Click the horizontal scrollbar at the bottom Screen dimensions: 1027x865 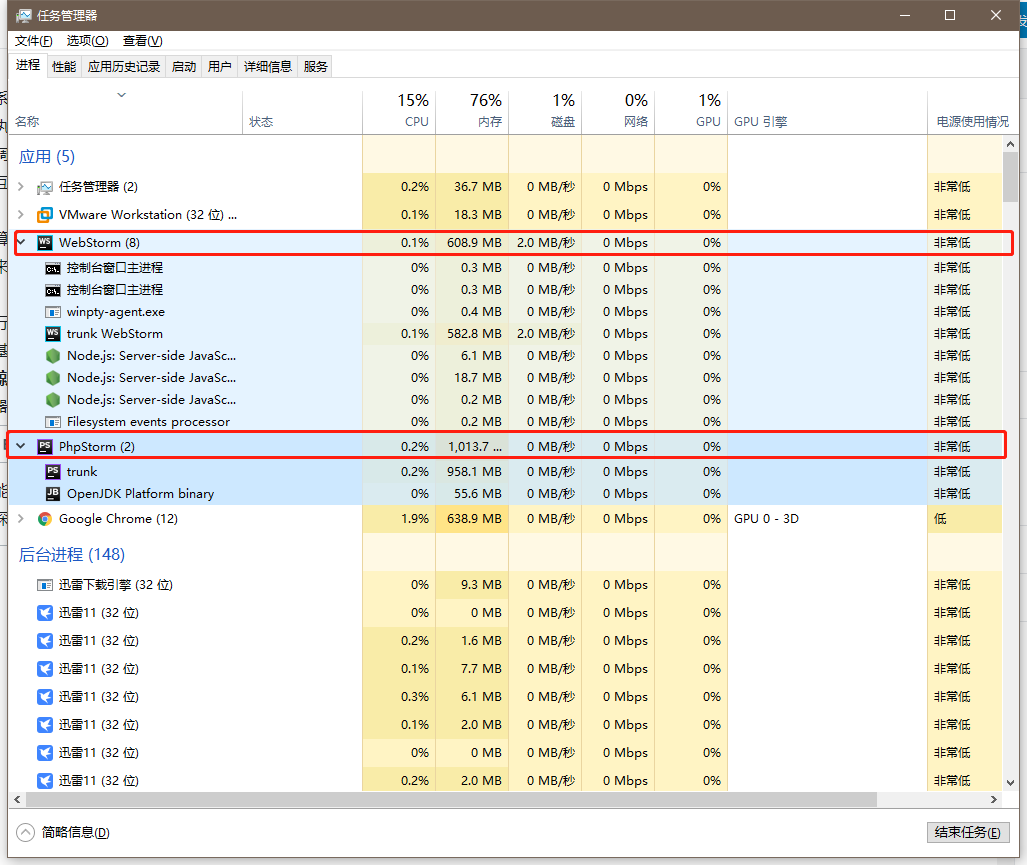point(450,799)
